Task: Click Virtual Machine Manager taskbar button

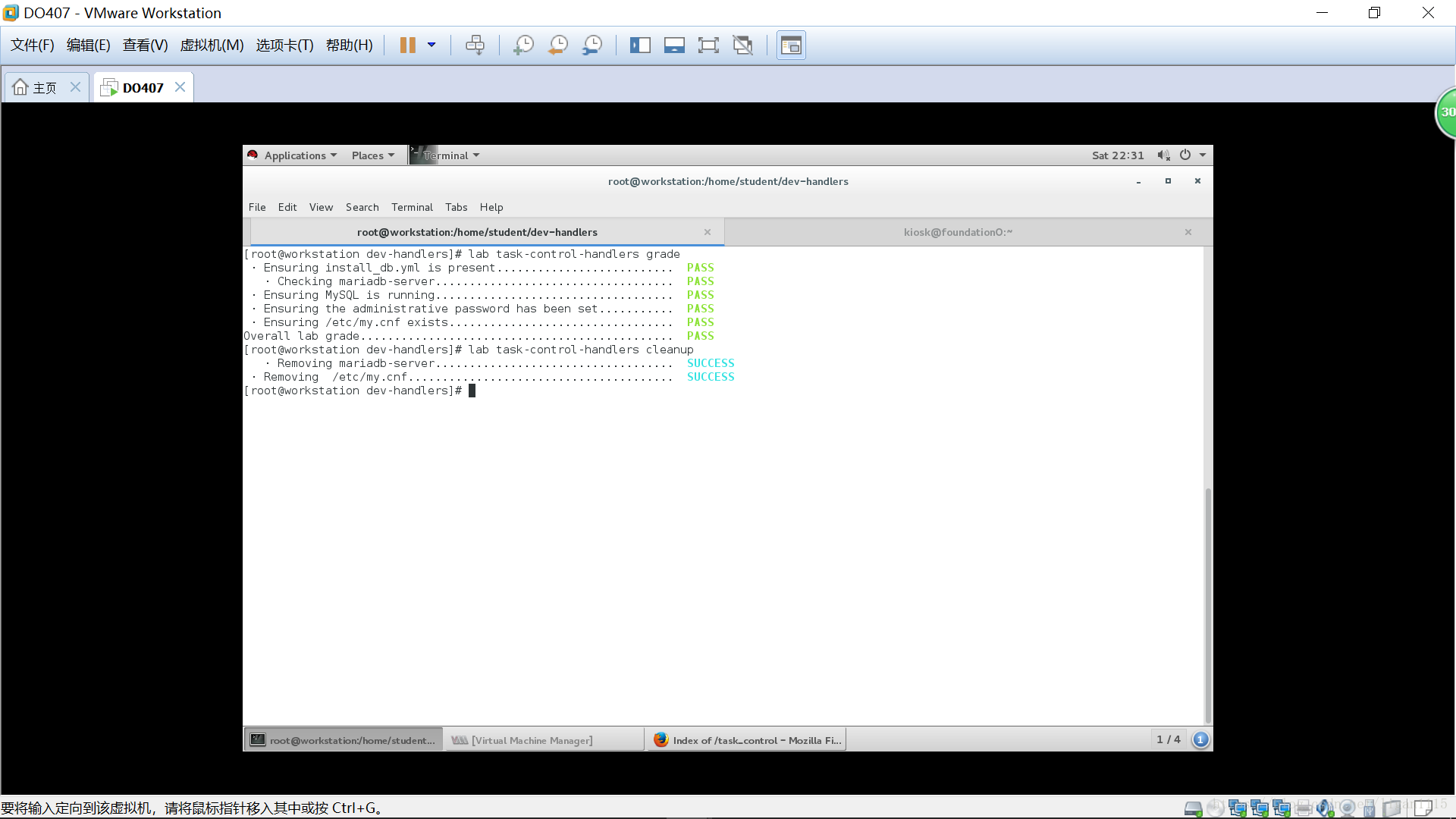Action: pos(531,740)
